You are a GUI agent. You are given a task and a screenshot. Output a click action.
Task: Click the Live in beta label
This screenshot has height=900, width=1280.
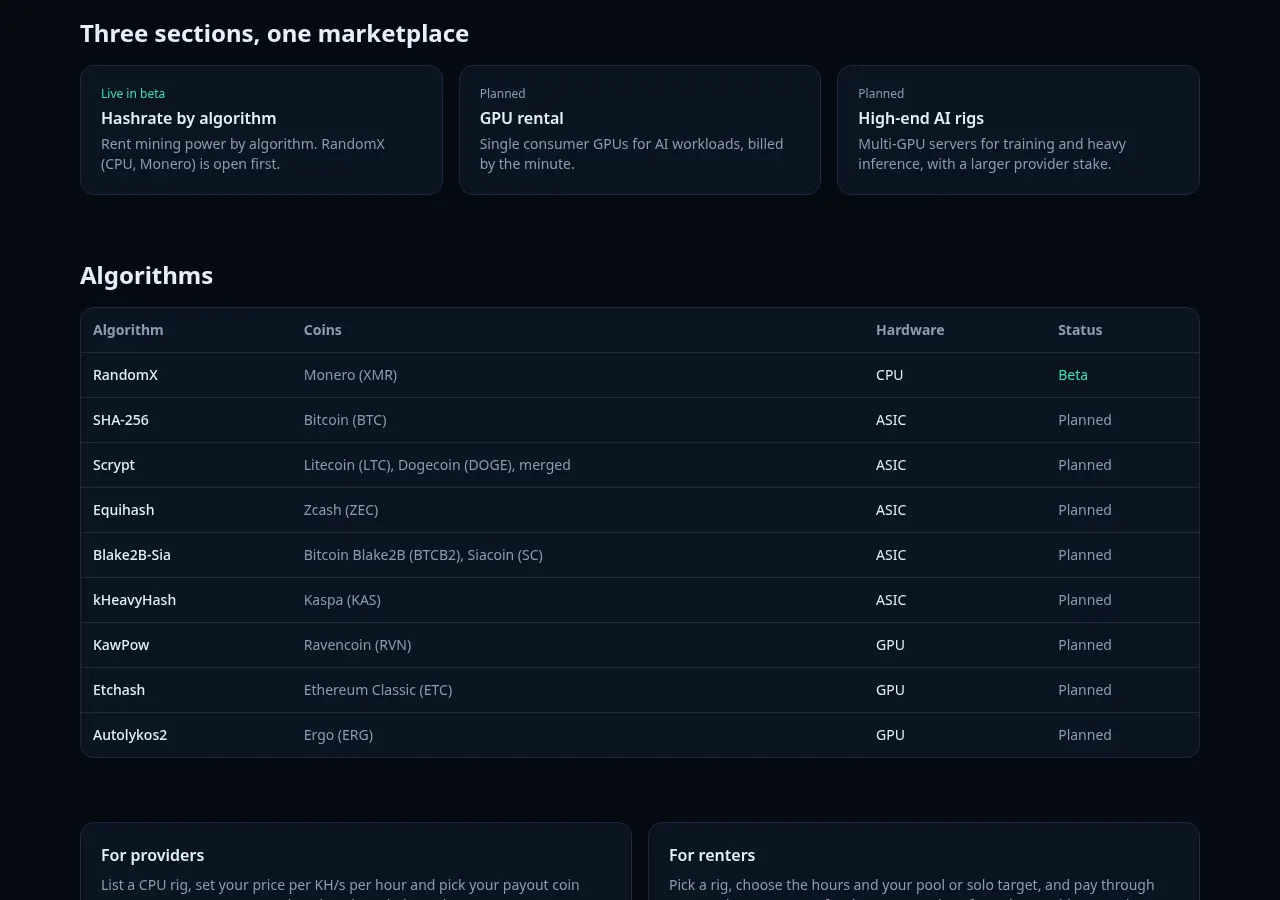[133, 94]
